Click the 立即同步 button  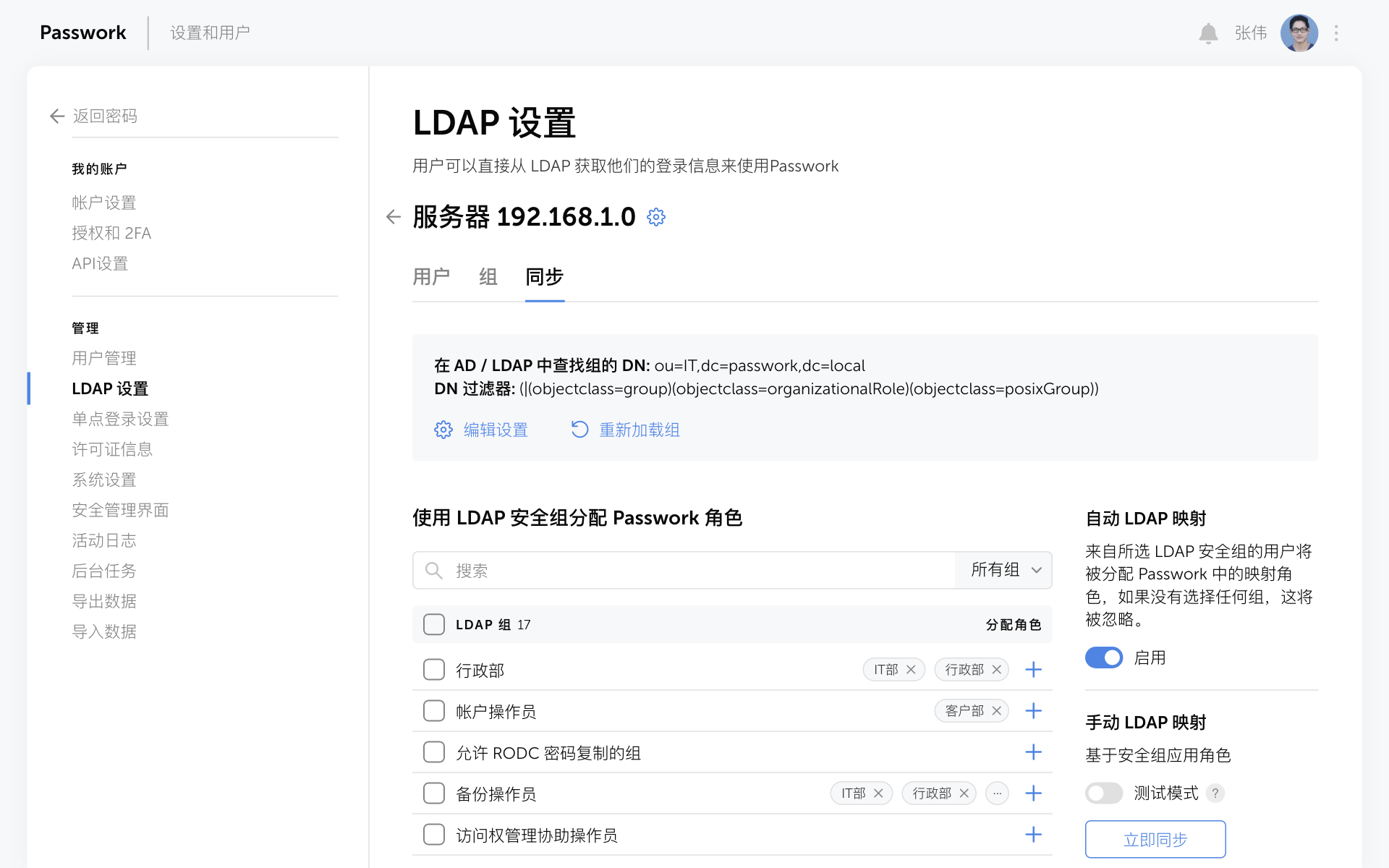[1155, 839]
